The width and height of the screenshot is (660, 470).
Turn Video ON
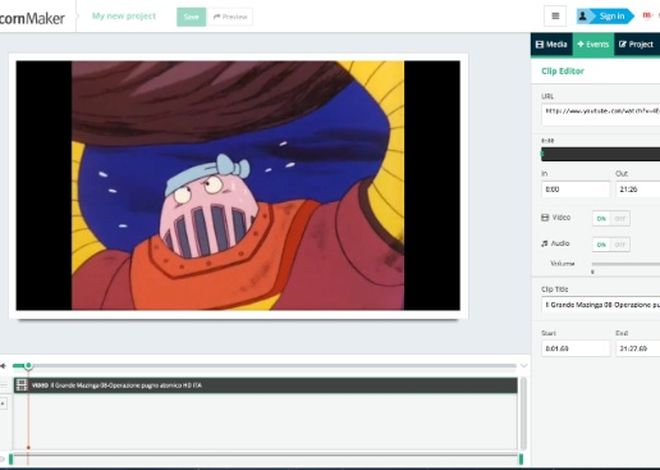click(x=601, y=218)
